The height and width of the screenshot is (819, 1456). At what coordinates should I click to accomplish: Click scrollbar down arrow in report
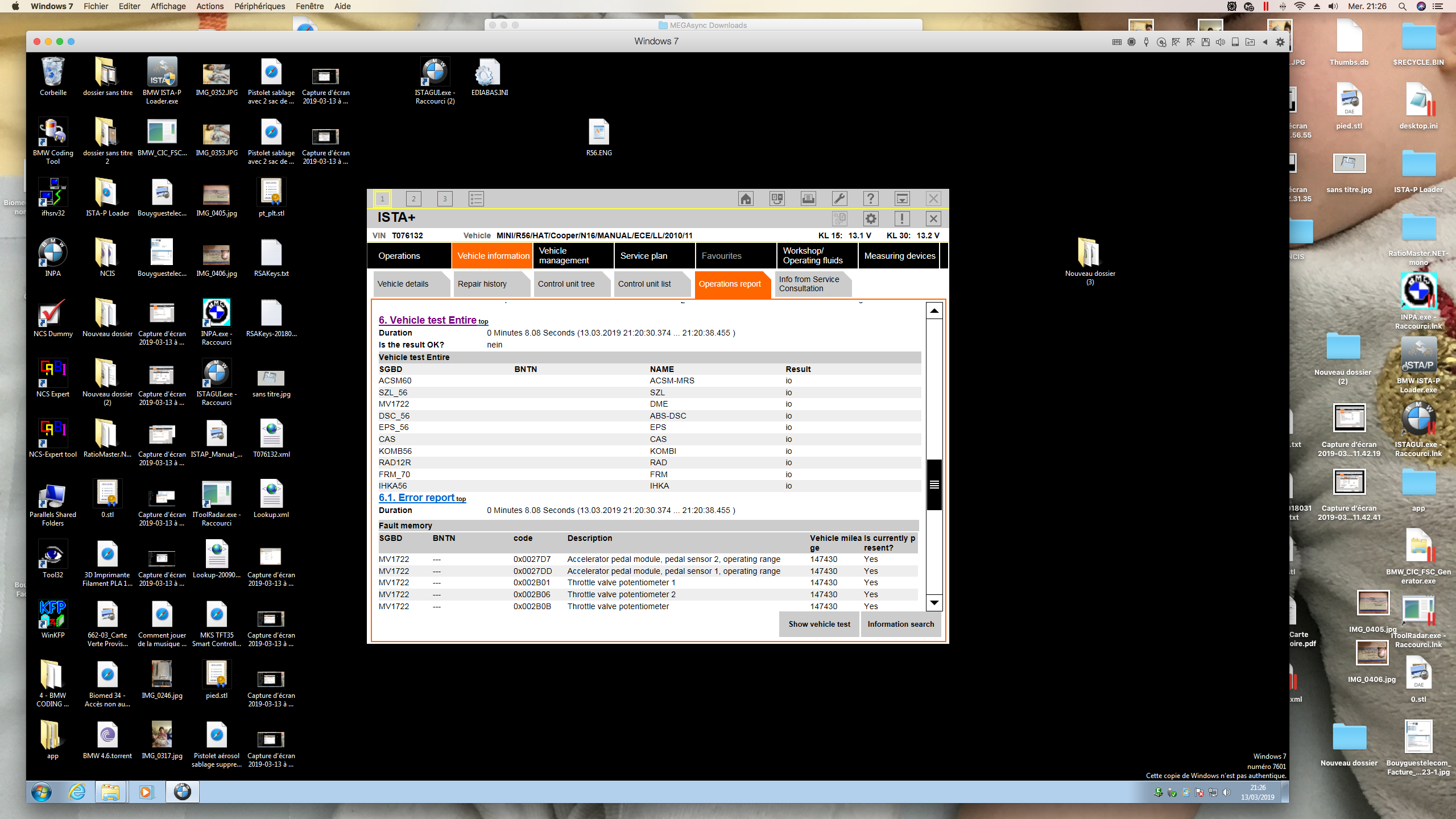[x=934, y=602]
